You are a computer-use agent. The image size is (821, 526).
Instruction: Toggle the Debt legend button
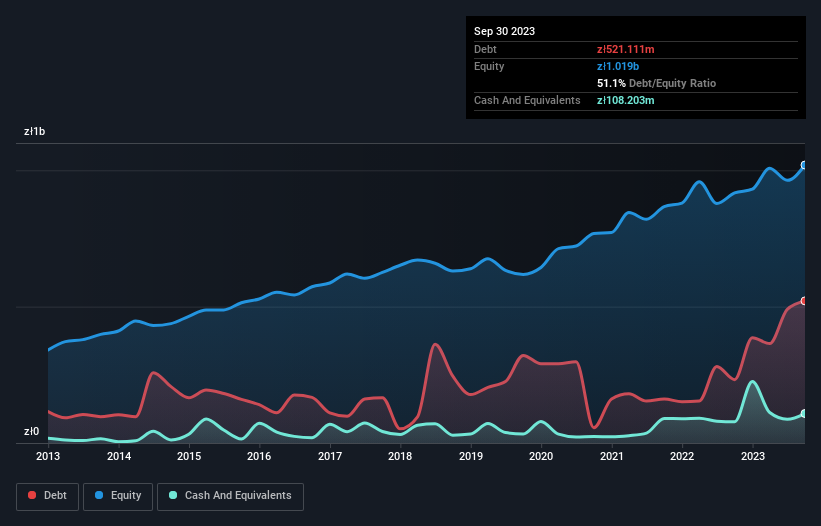click(48, 496)
